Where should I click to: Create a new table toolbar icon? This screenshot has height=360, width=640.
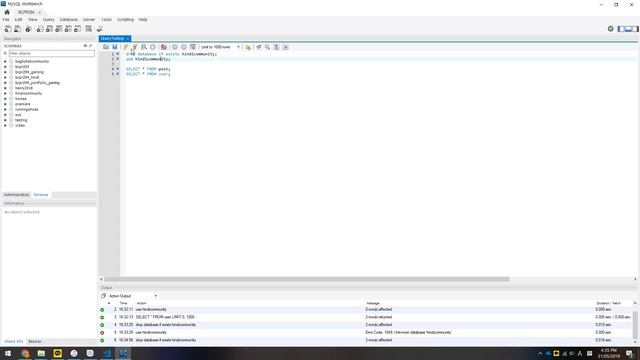[49, 29]
